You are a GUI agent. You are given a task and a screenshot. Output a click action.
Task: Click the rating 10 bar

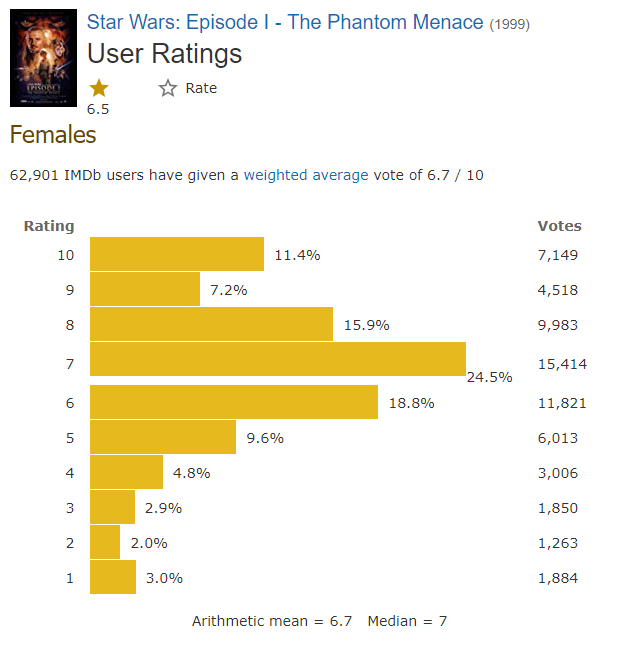(177, 254)
